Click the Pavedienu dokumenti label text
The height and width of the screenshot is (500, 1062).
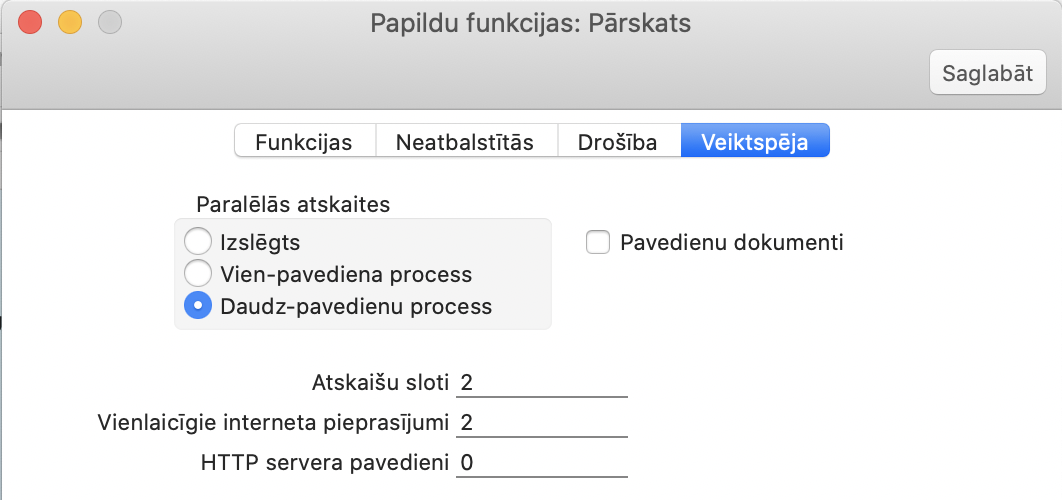pyautogui.click(x=731, y=242)
